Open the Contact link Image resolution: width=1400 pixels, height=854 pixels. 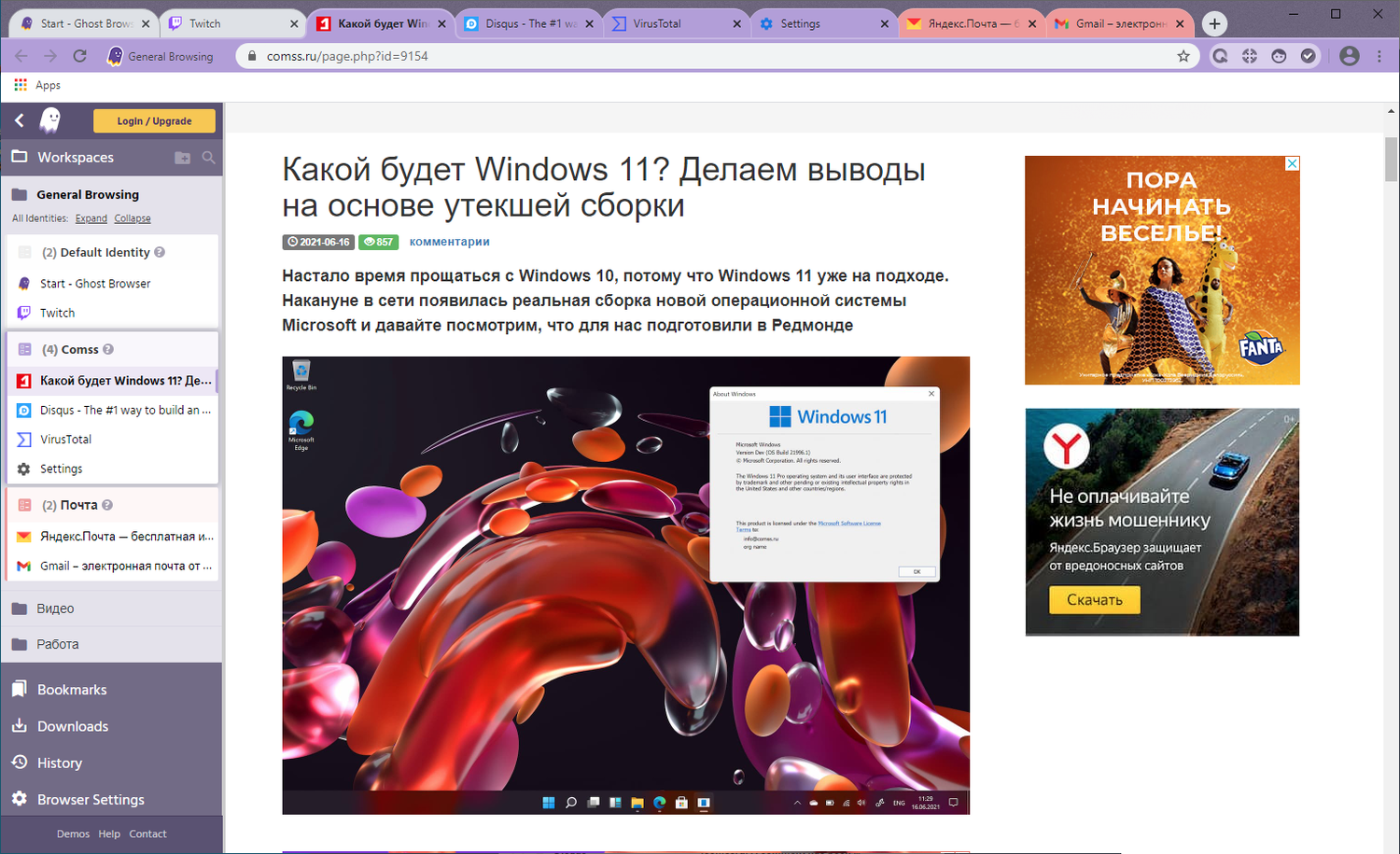(x=147, y=834)
